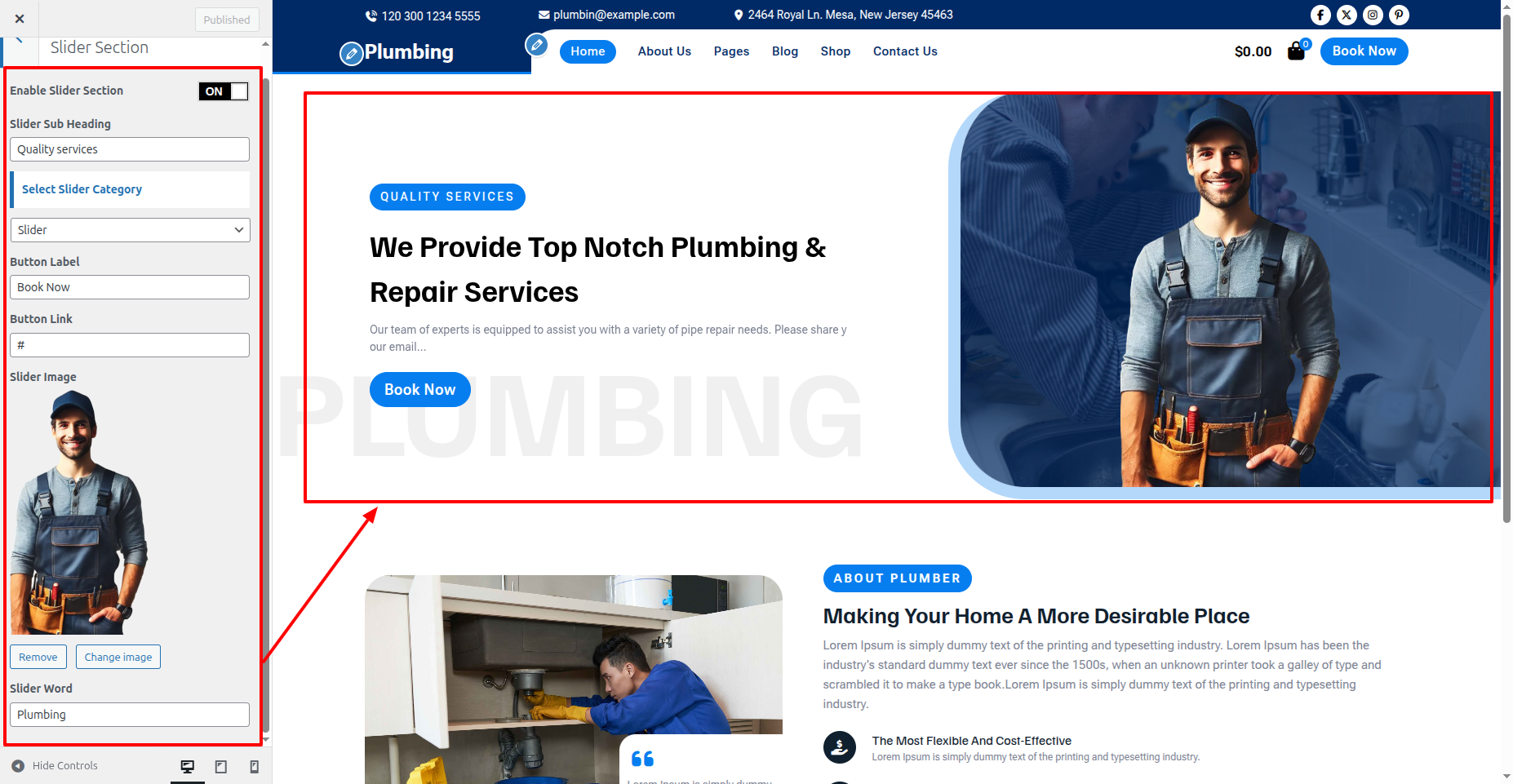
Task: Open the Pinterest social icon
Action: click(x=1399, y=15)
